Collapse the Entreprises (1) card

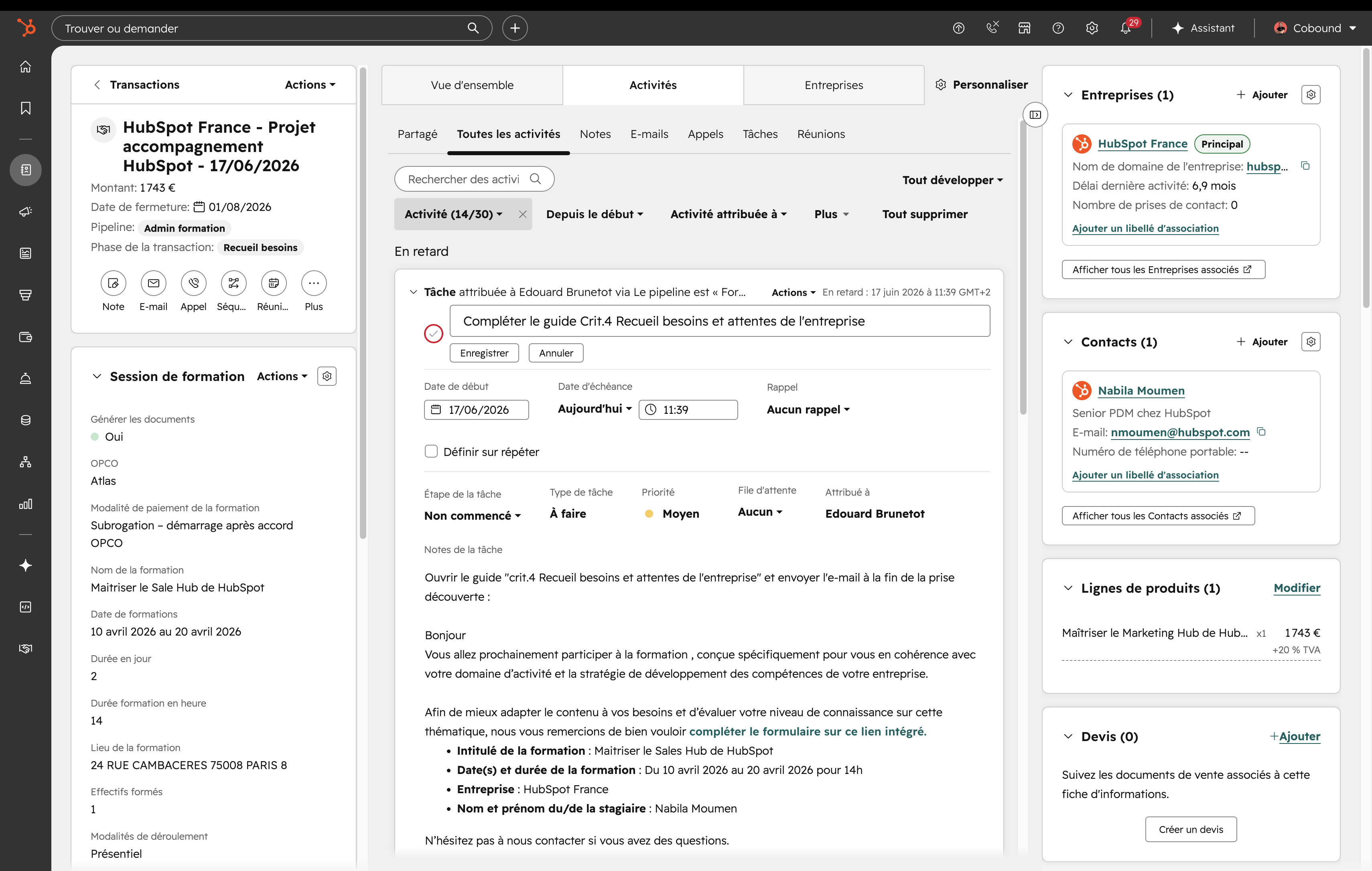pos(1068,95)
